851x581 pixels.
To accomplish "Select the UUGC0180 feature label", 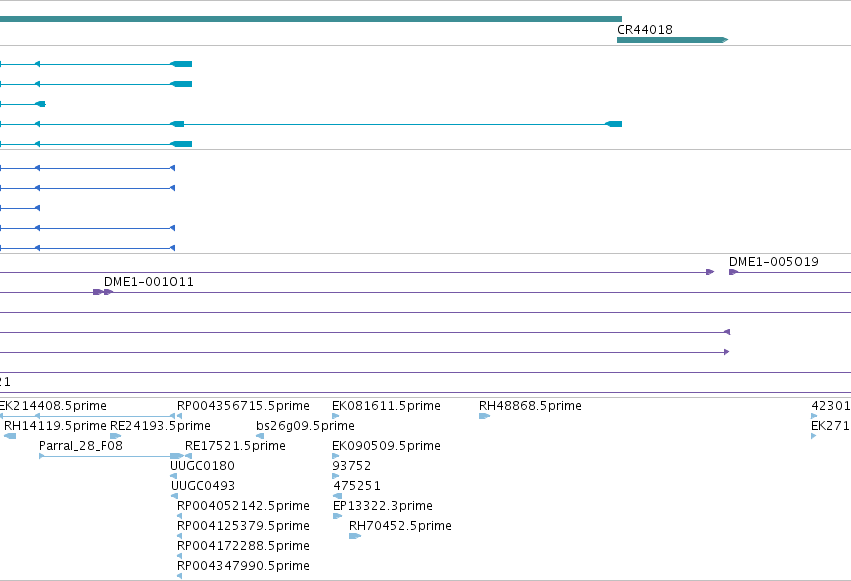I will 202,466.
